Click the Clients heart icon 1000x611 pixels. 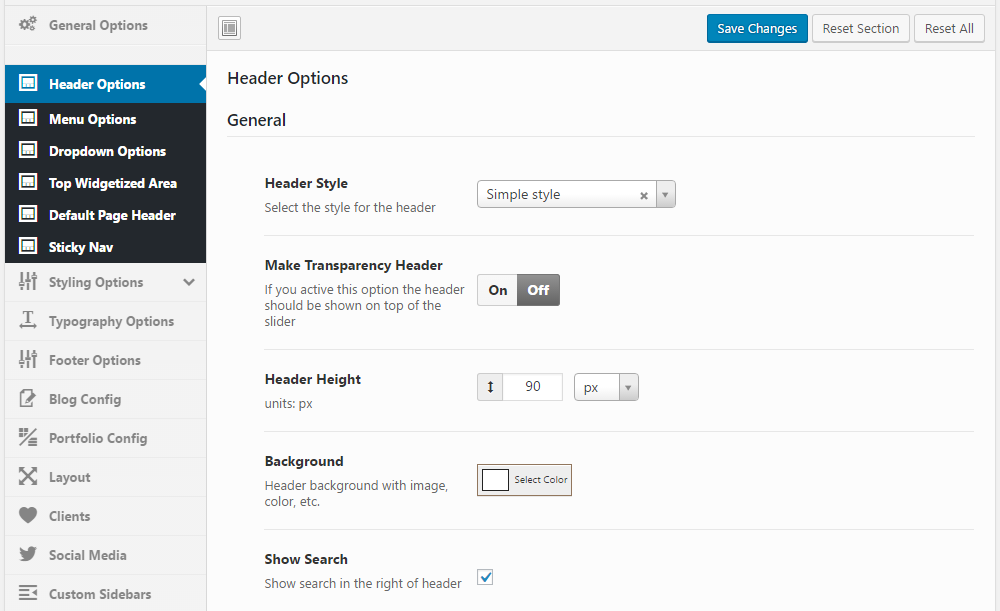tap(28, 516)
